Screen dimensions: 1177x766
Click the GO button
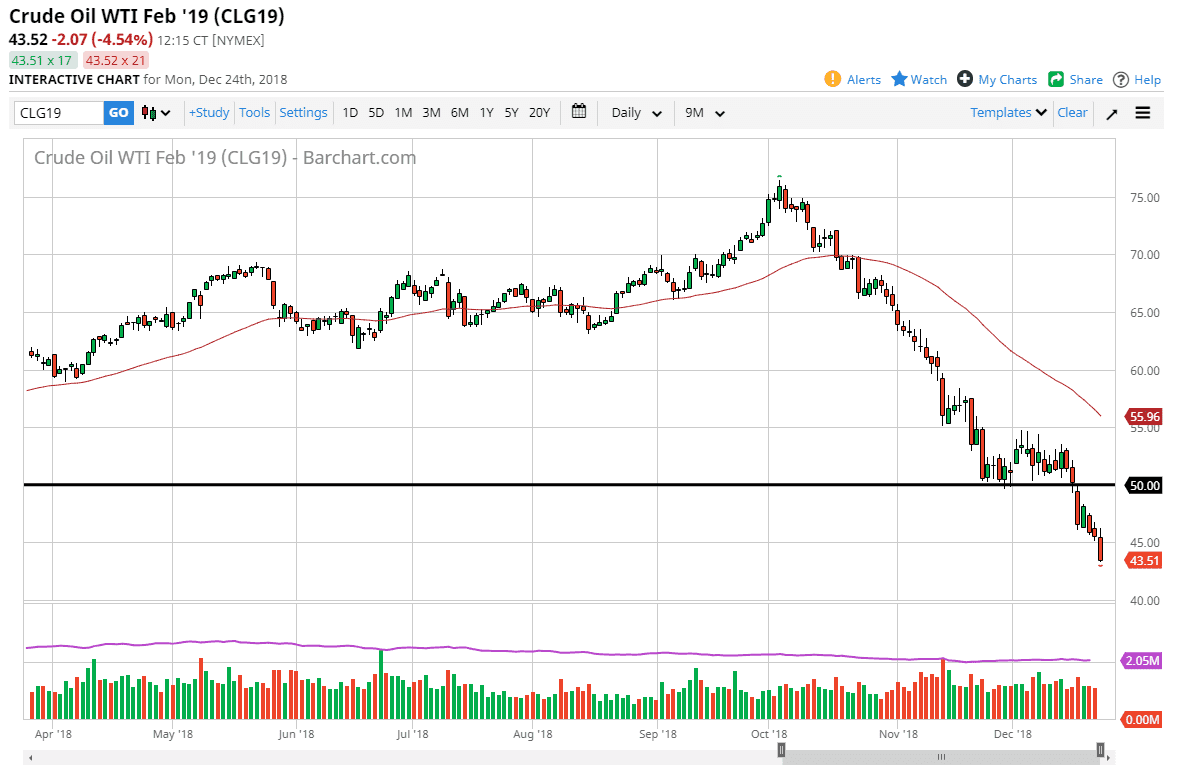119,113
